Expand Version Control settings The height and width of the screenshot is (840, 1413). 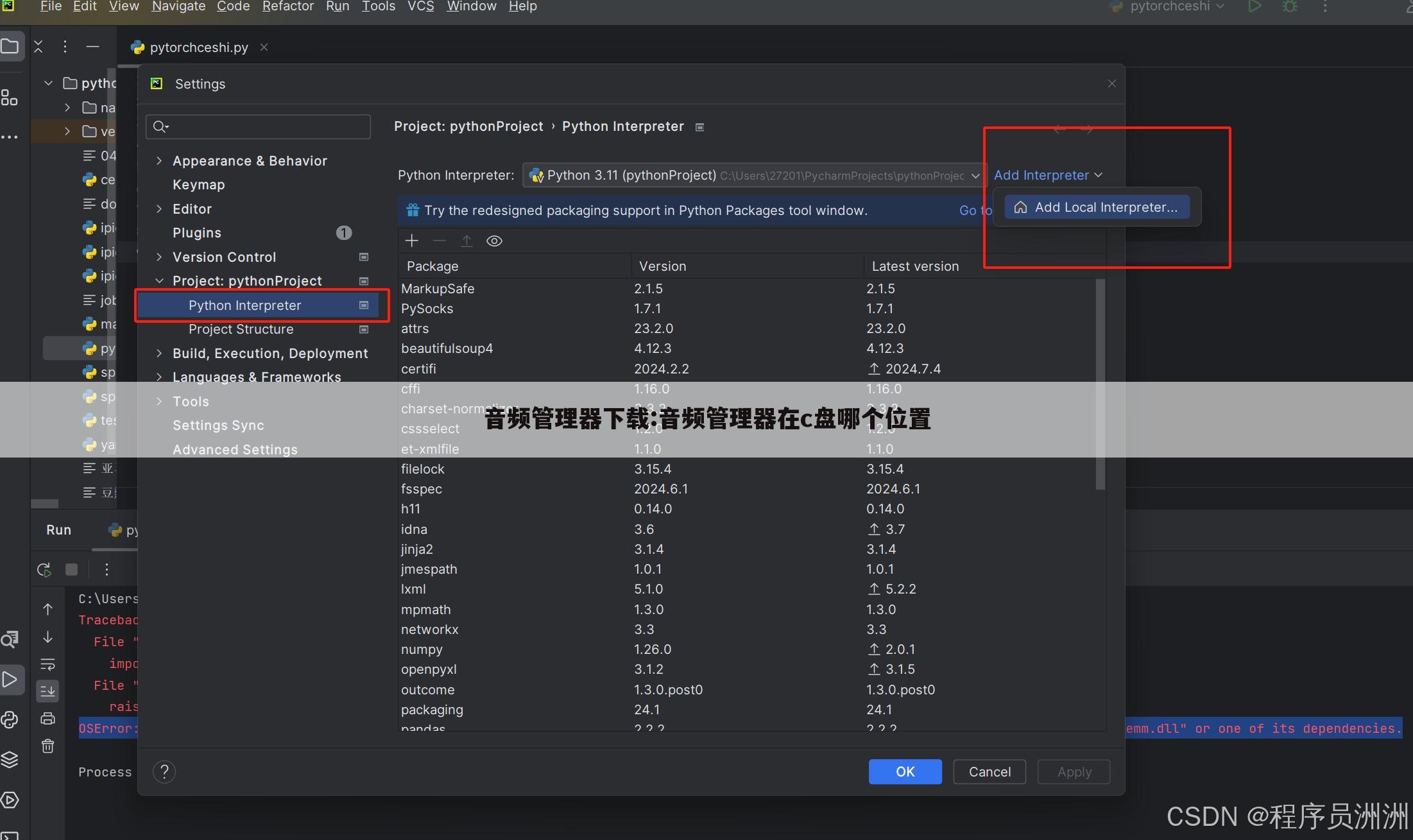point(159,257)
